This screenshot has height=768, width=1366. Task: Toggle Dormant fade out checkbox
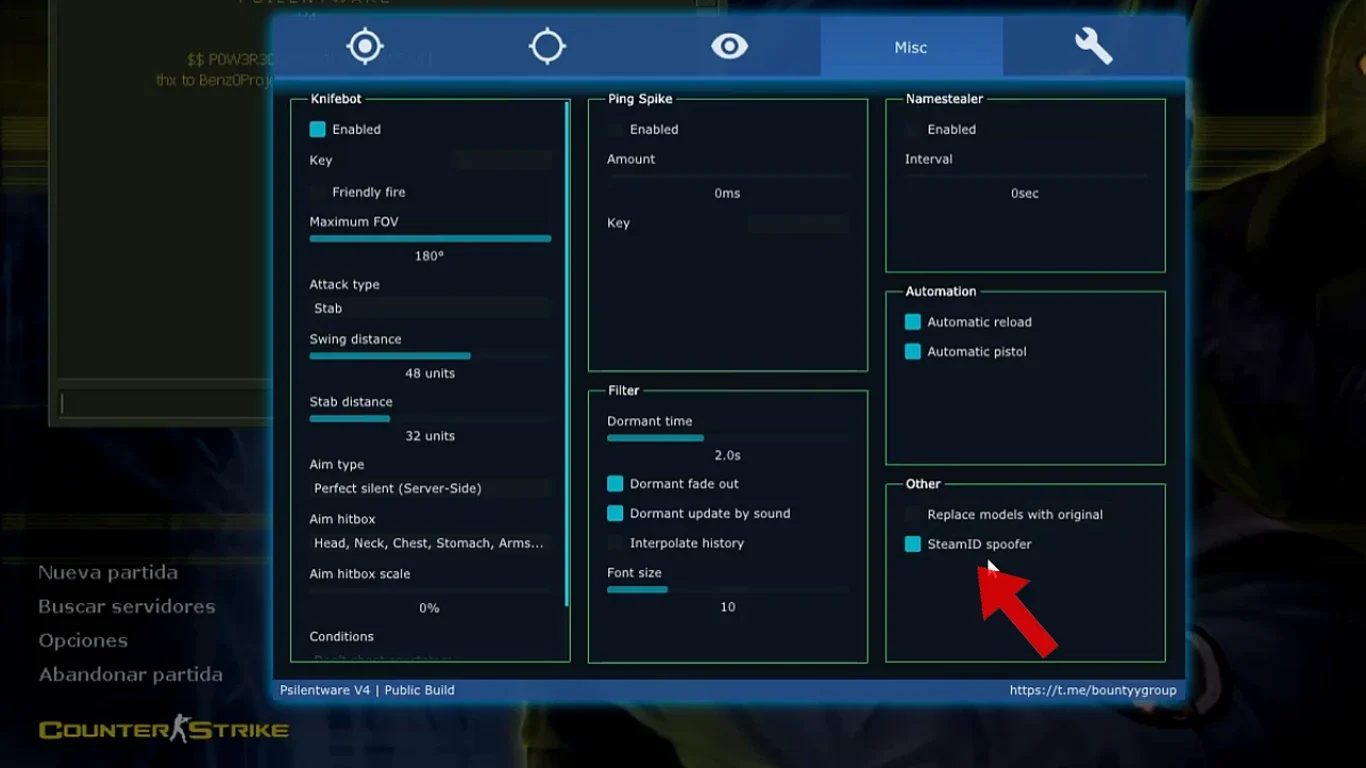615,484
